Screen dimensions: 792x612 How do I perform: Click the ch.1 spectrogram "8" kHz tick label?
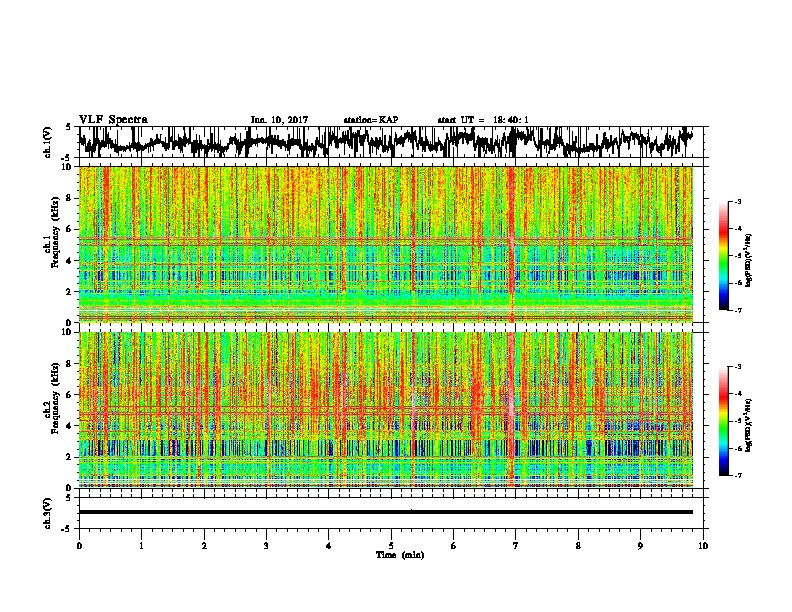click(70, 198)
